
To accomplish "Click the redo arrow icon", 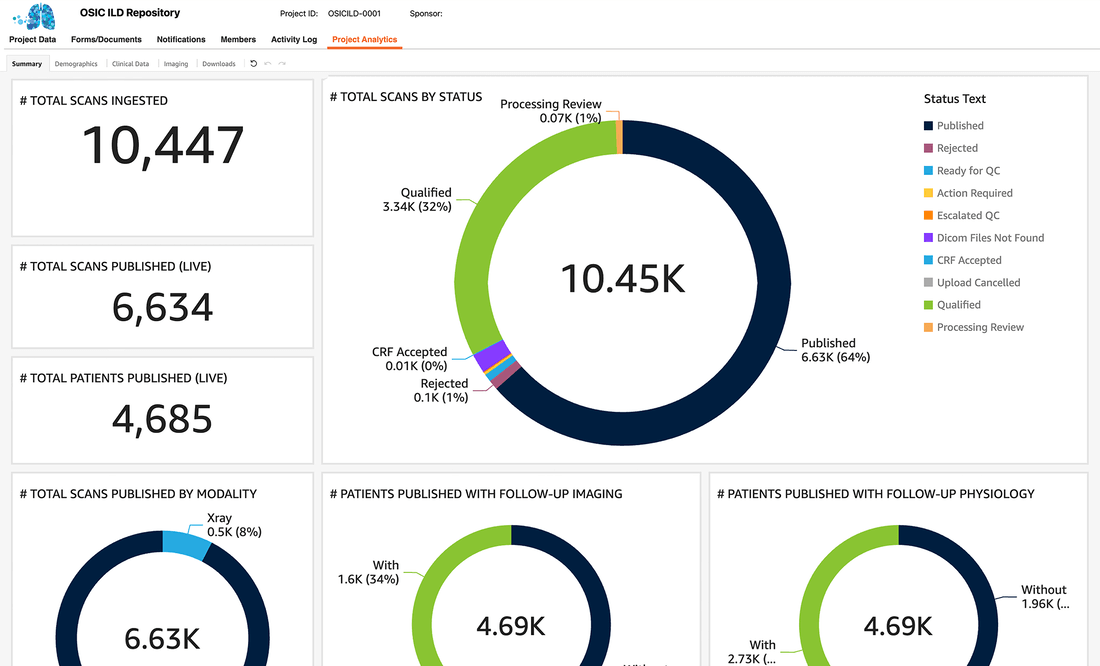I will pyautogui.click(x=282, y=64).
